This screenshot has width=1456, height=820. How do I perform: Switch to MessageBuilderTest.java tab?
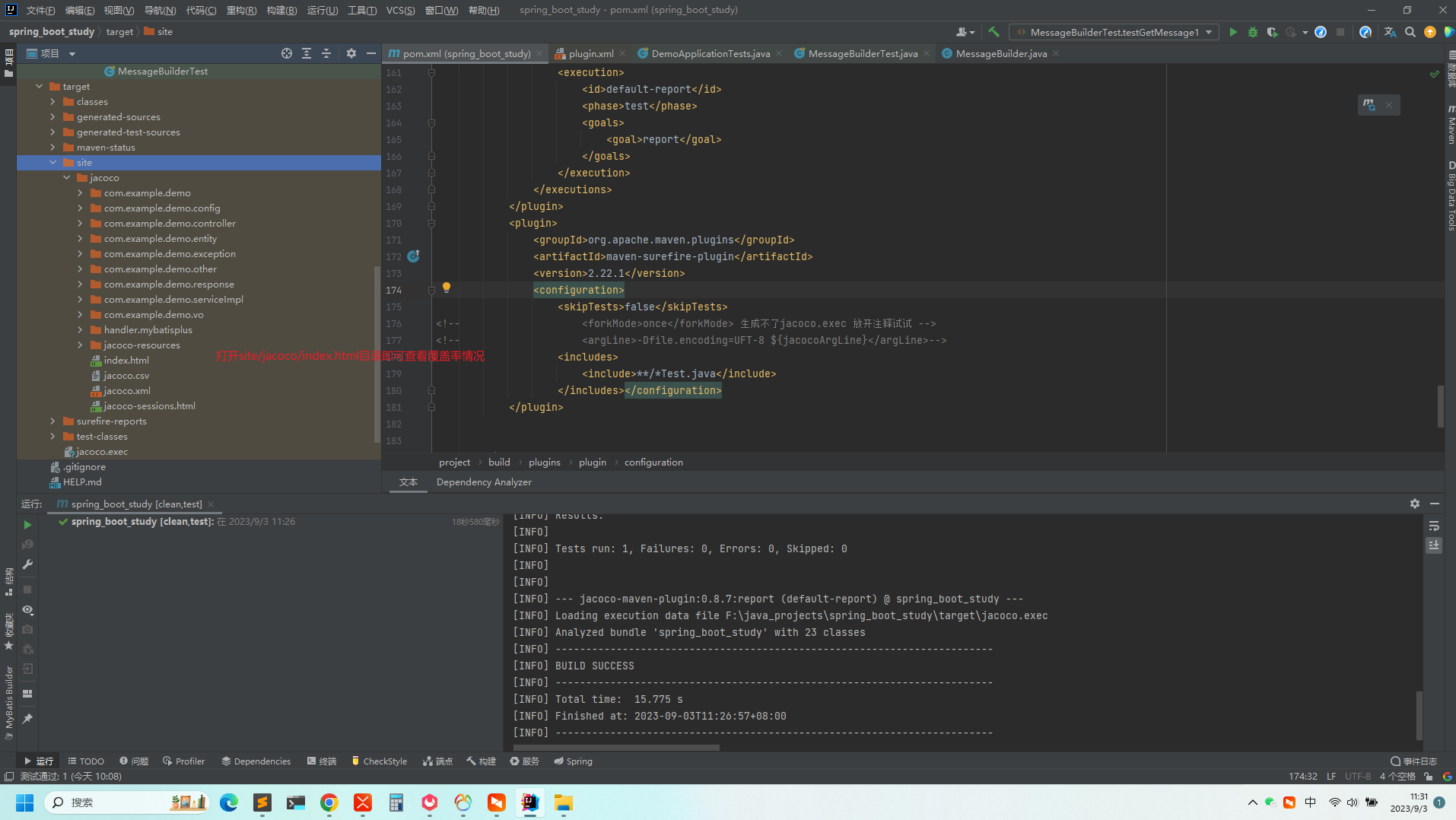click(863, 53)
